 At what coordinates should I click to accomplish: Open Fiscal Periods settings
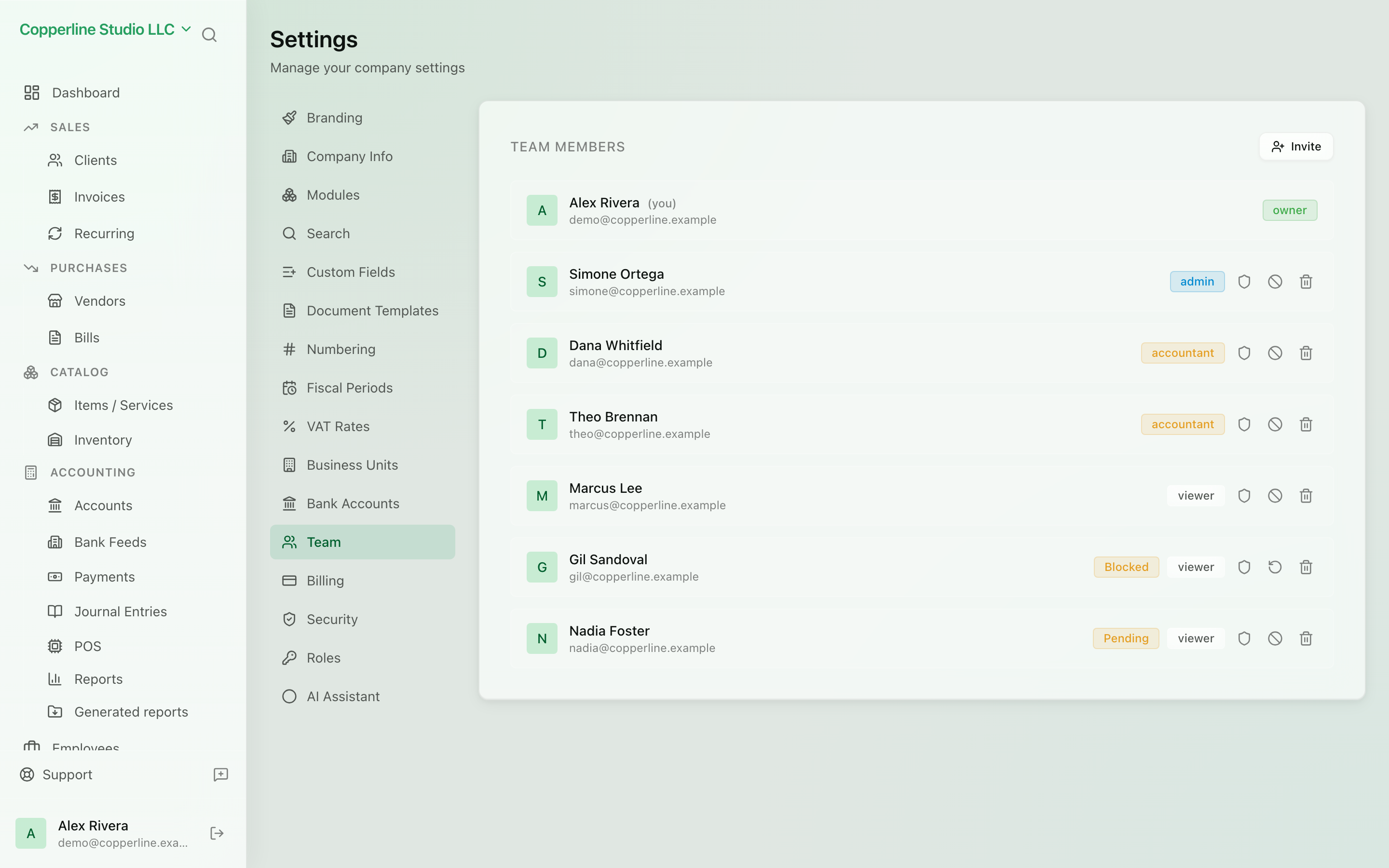(x=362, y=388)
